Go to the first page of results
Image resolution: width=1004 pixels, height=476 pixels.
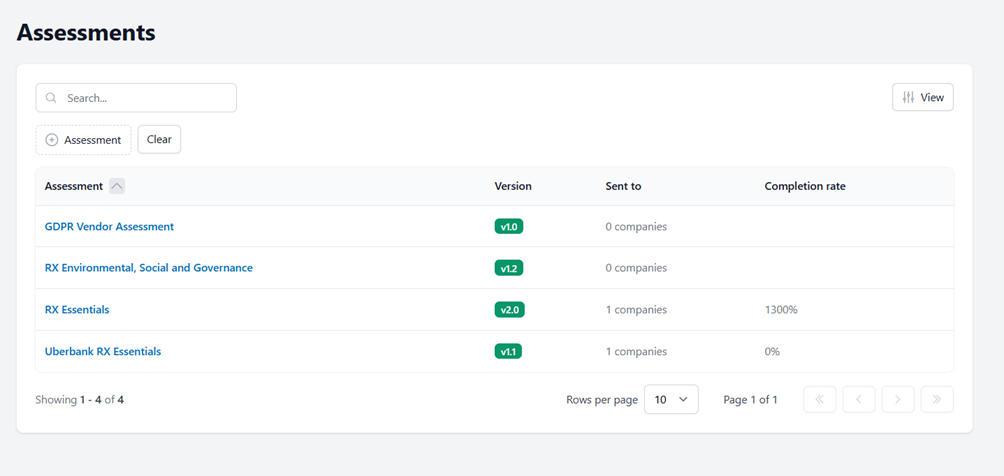pyautogui.click(x=819, y=399)
